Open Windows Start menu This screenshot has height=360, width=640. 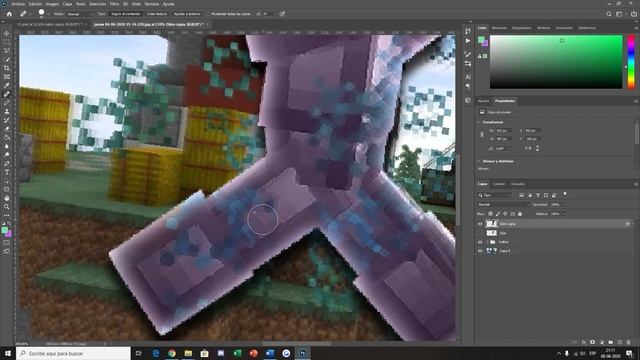[8, 353]
